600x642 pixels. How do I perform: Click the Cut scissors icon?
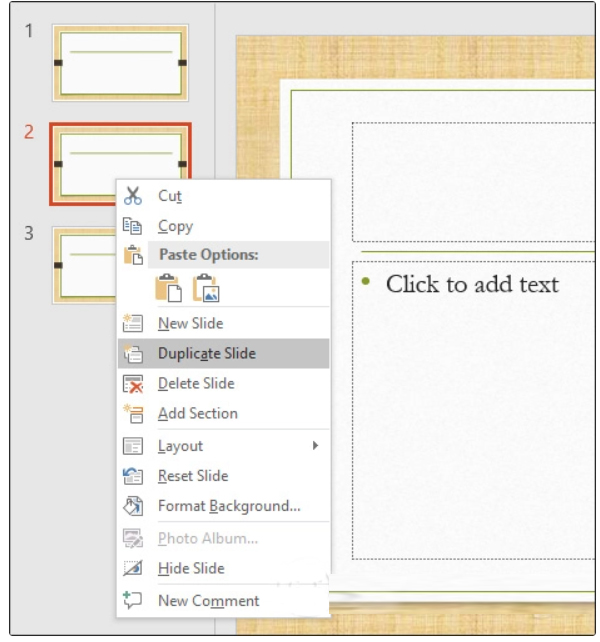coord(133,196)
